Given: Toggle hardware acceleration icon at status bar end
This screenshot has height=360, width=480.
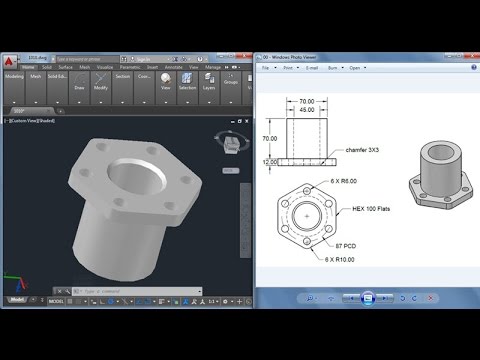Looking at the screenshot, I should (x=249, y=302).
